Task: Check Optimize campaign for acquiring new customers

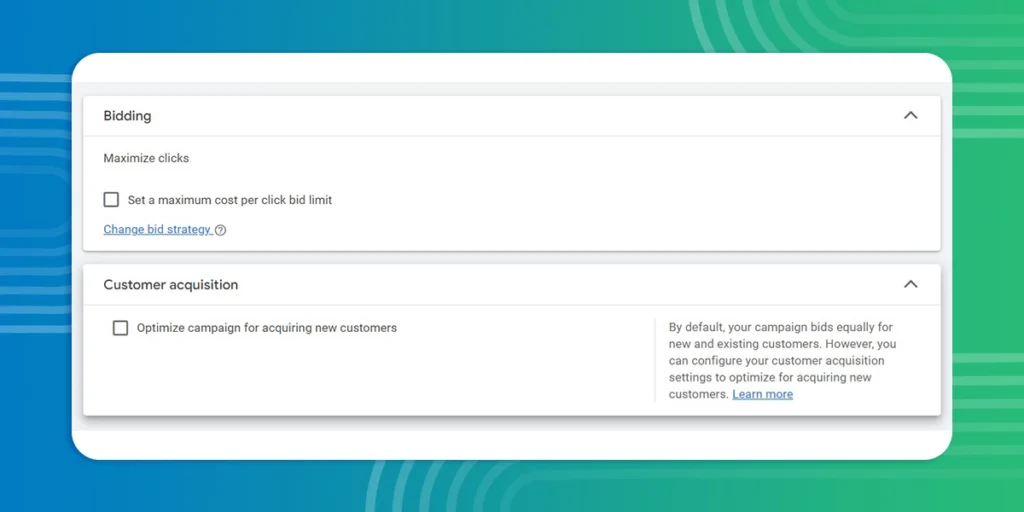Action: click(120, 328)
